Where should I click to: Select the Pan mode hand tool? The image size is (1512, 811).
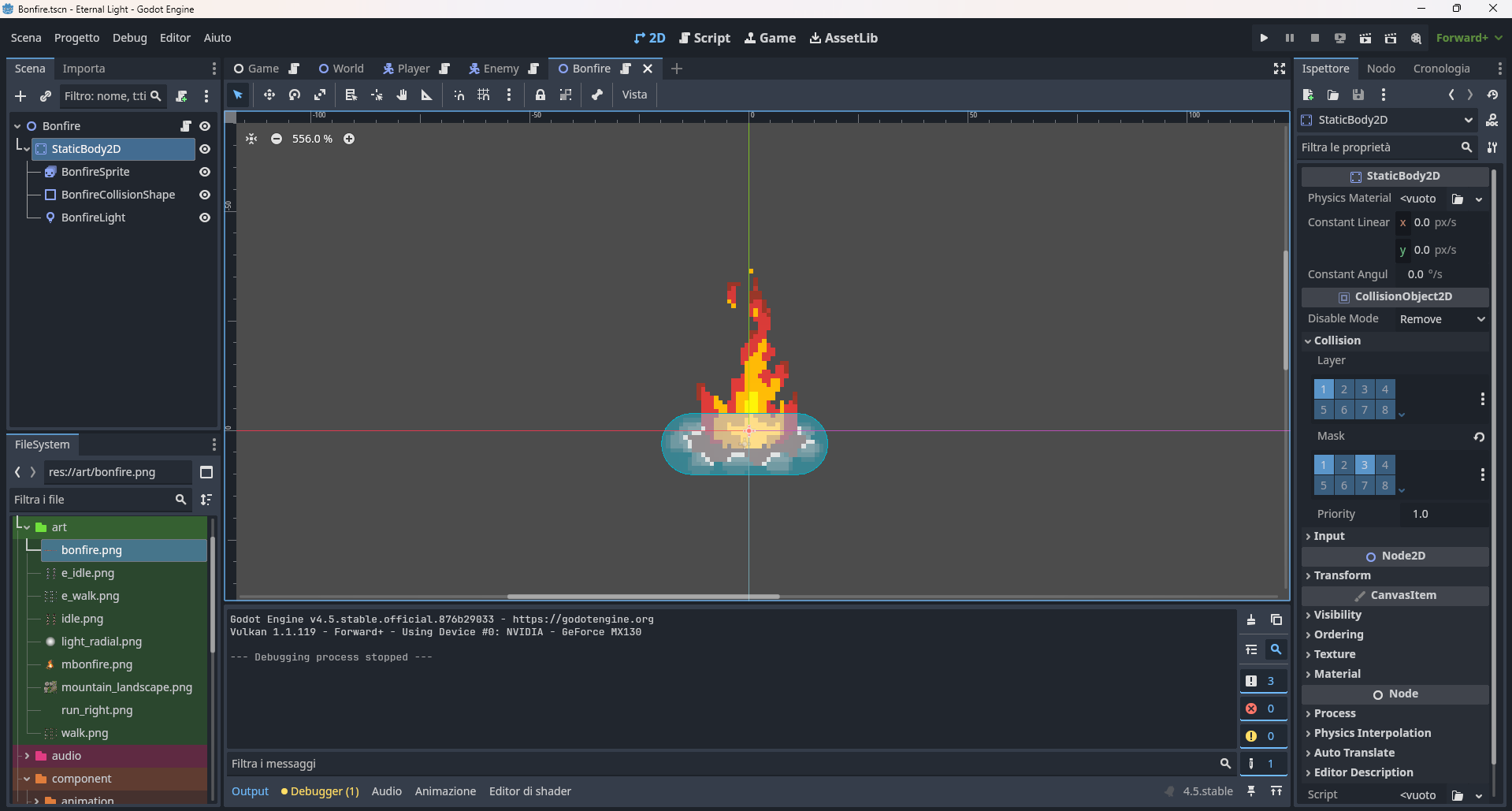[402, 95]
